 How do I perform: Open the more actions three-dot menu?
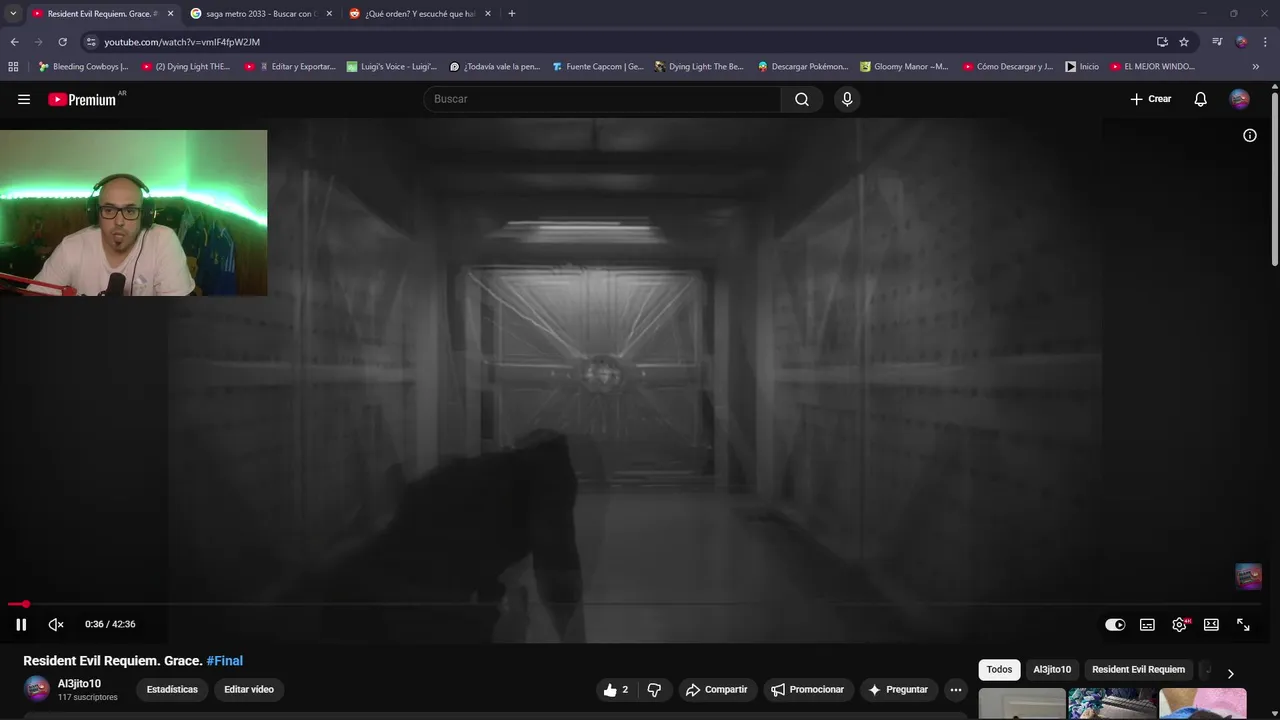[955, 690]
